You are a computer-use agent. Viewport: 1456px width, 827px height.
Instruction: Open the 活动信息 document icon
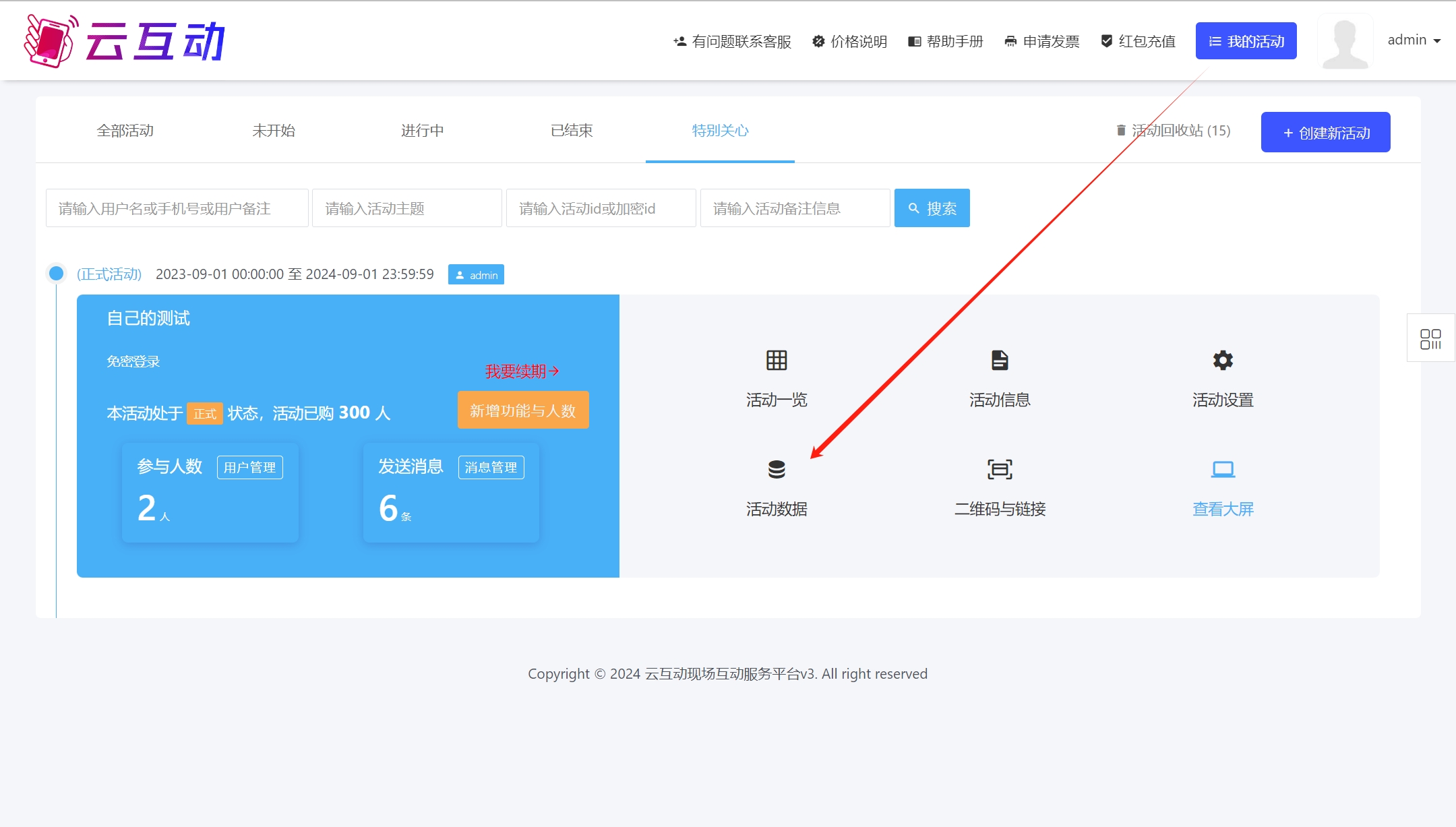[1000, 361]
